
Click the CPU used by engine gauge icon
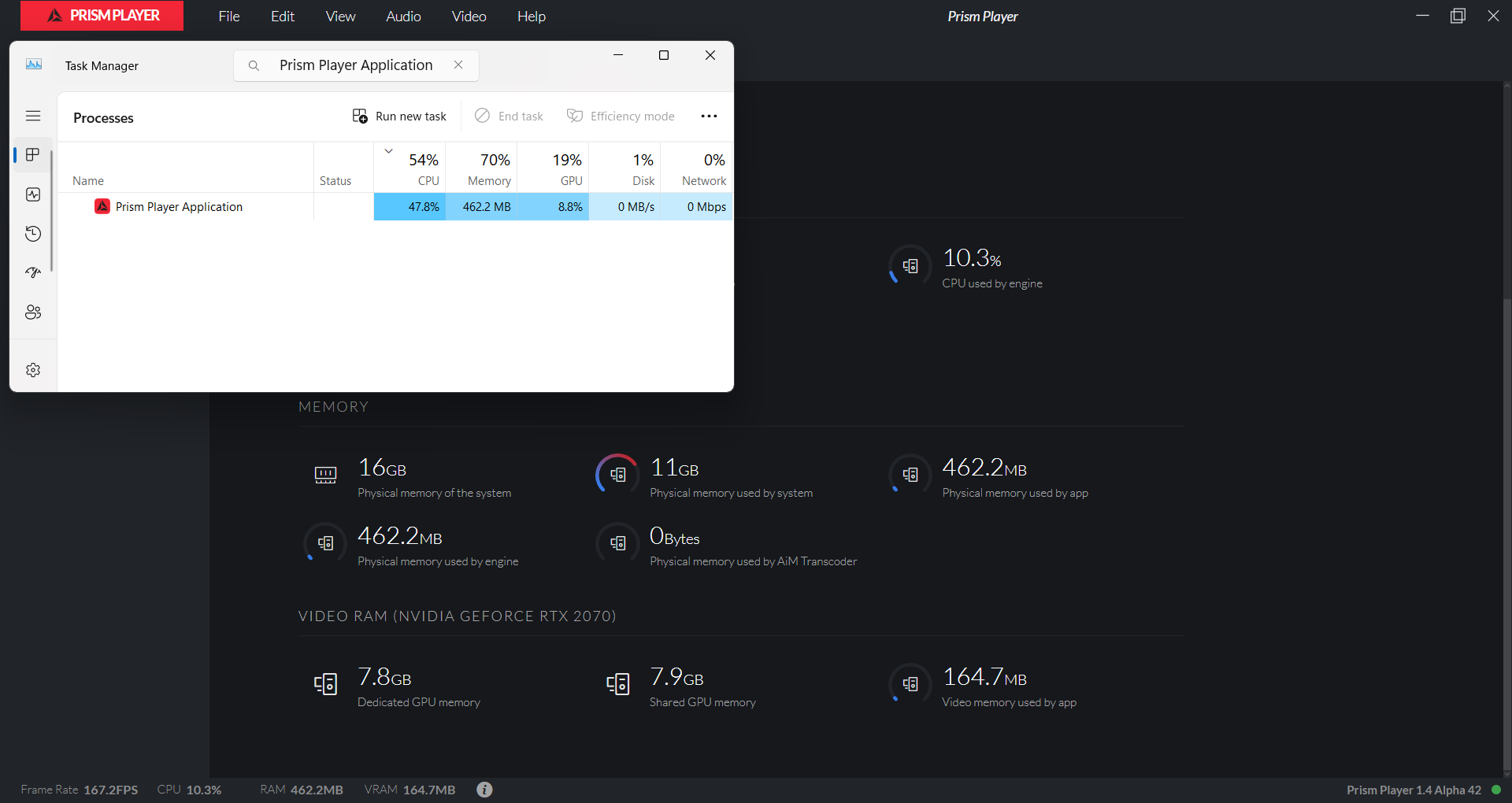(910, 266)
